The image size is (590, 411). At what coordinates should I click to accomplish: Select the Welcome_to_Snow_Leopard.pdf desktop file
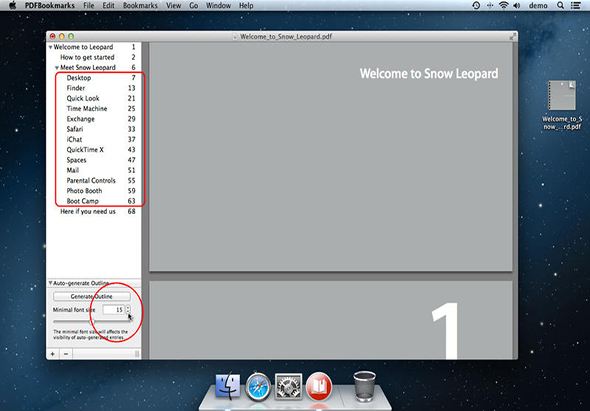(562, 105)
